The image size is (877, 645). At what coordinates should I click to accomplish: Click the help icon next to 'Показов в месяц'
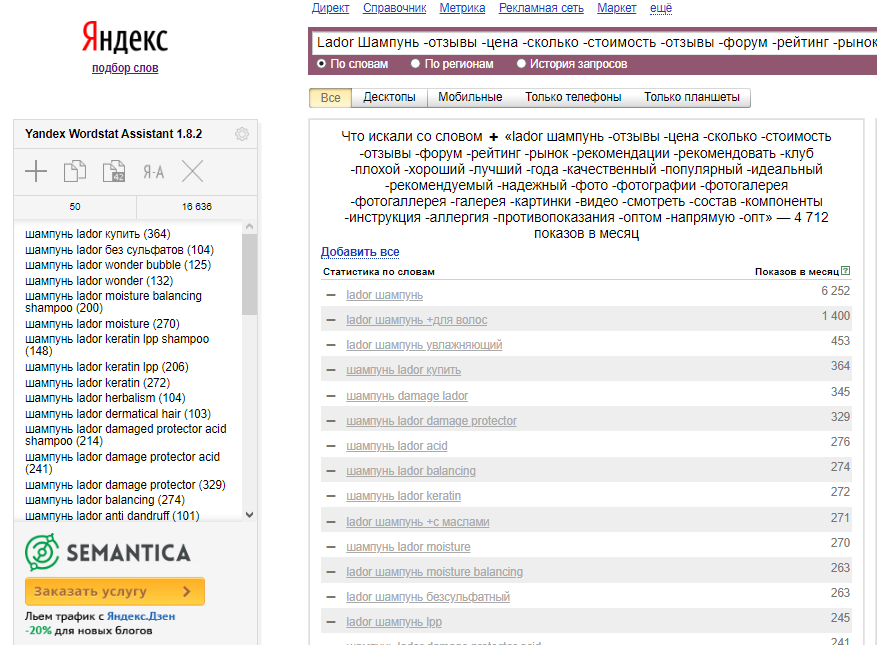tap(846, 271)
